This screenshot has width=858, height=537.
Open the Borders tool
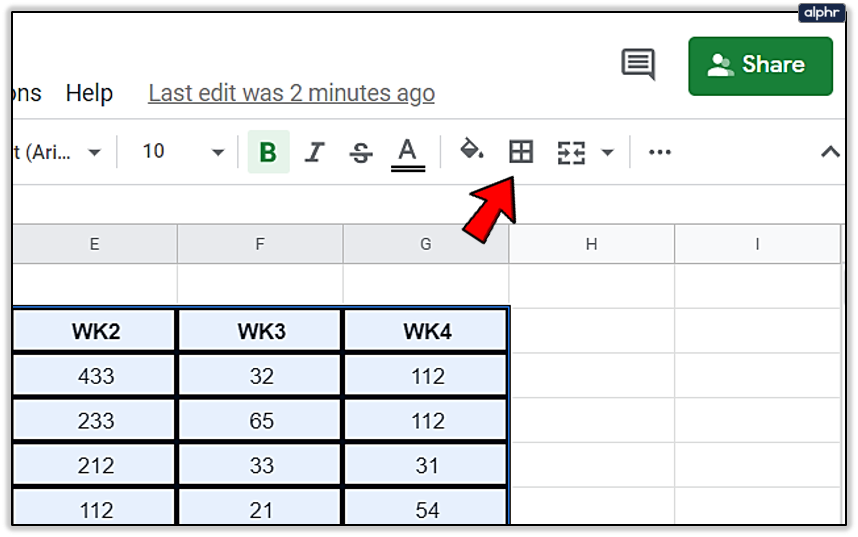521,152
